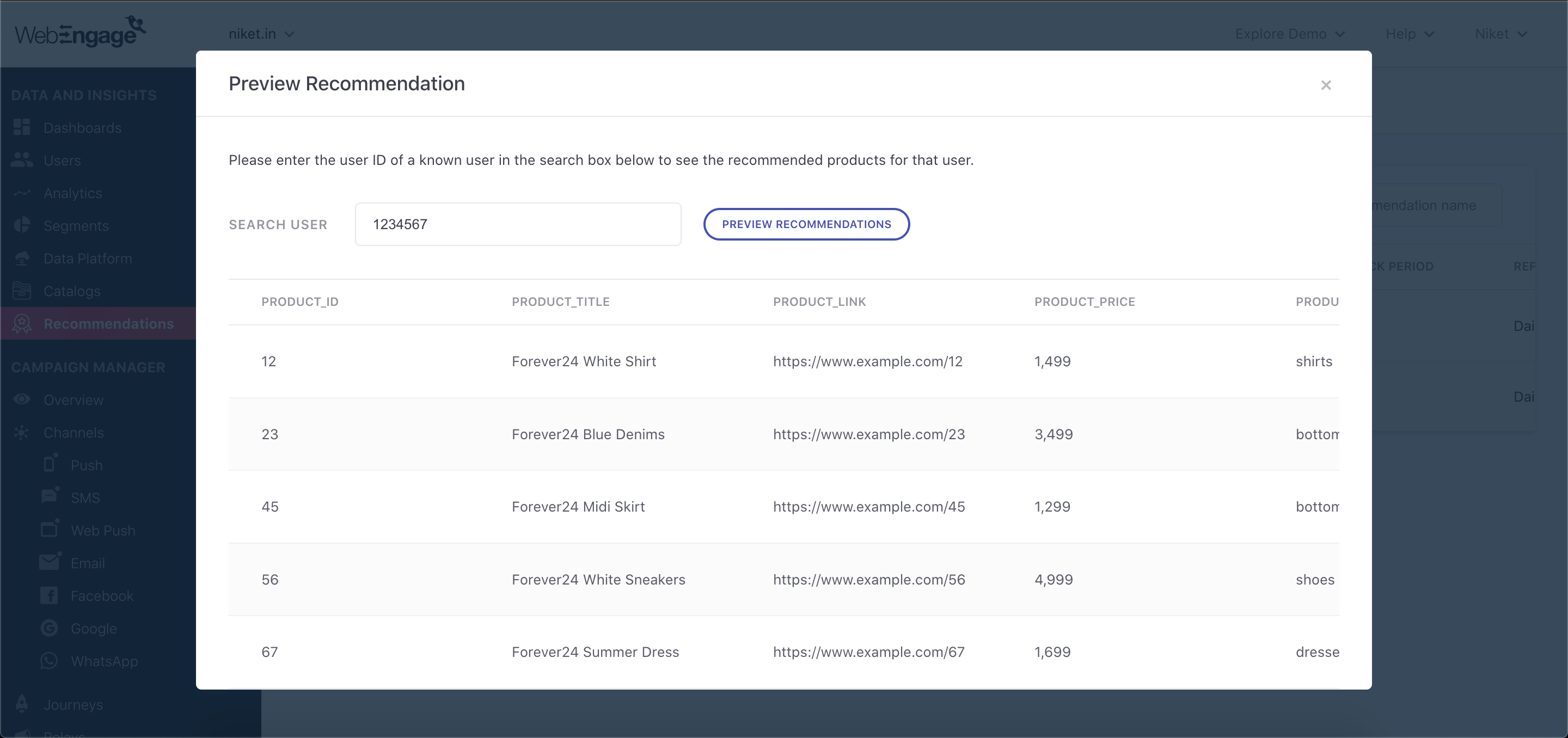Click the Users icon in sidebar
Image resolution: width=1568 pixels, height=738 pixels.
click(x=22, y=160)
